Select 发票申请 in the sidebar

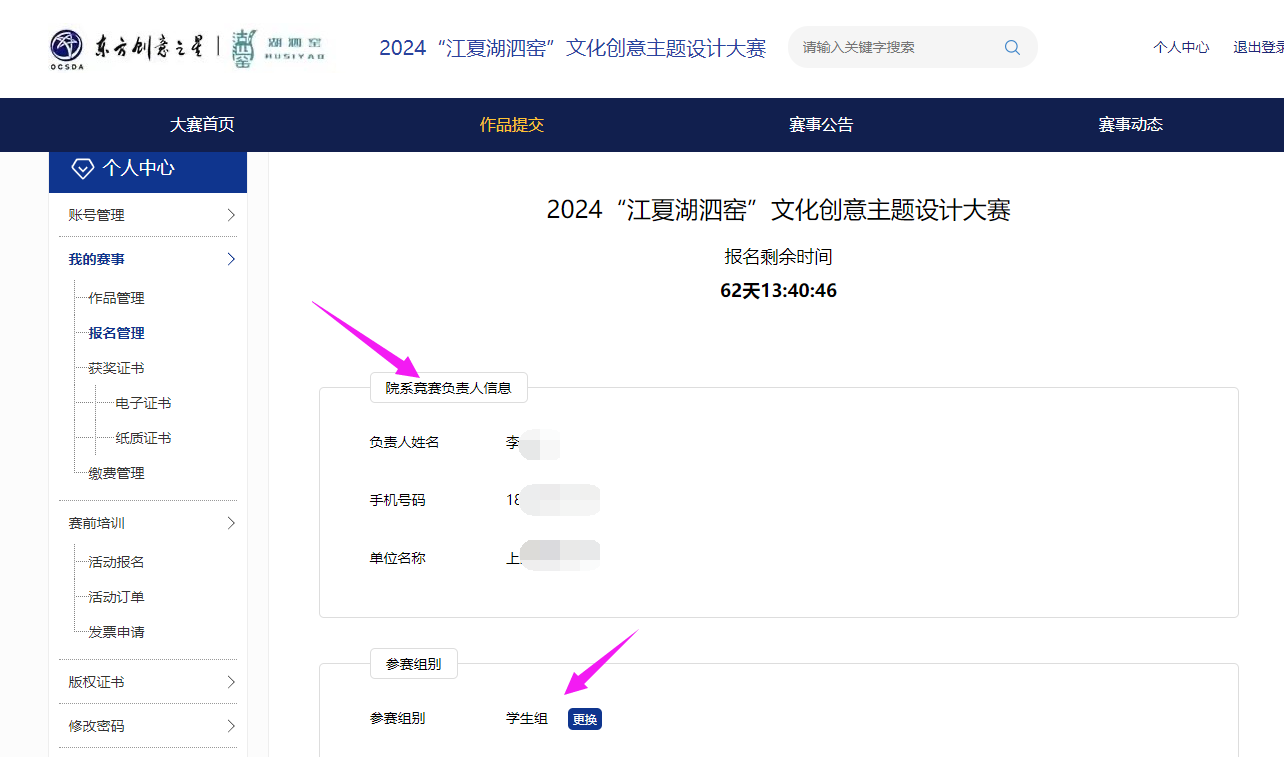point(116,632)
